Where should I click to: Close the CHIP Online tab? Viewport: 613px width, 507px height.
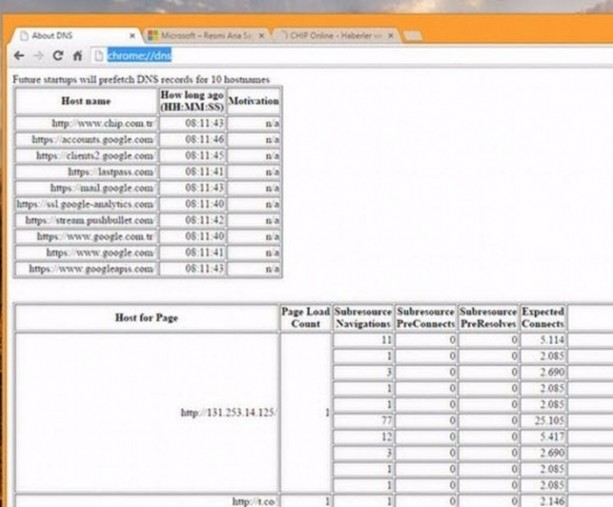(x=389, y=35)
